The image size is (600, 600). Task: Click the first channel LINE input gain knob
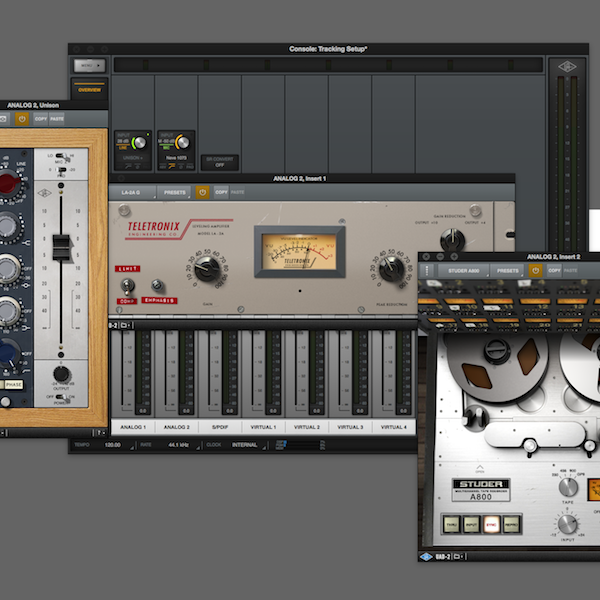click(x=139, y=143)
